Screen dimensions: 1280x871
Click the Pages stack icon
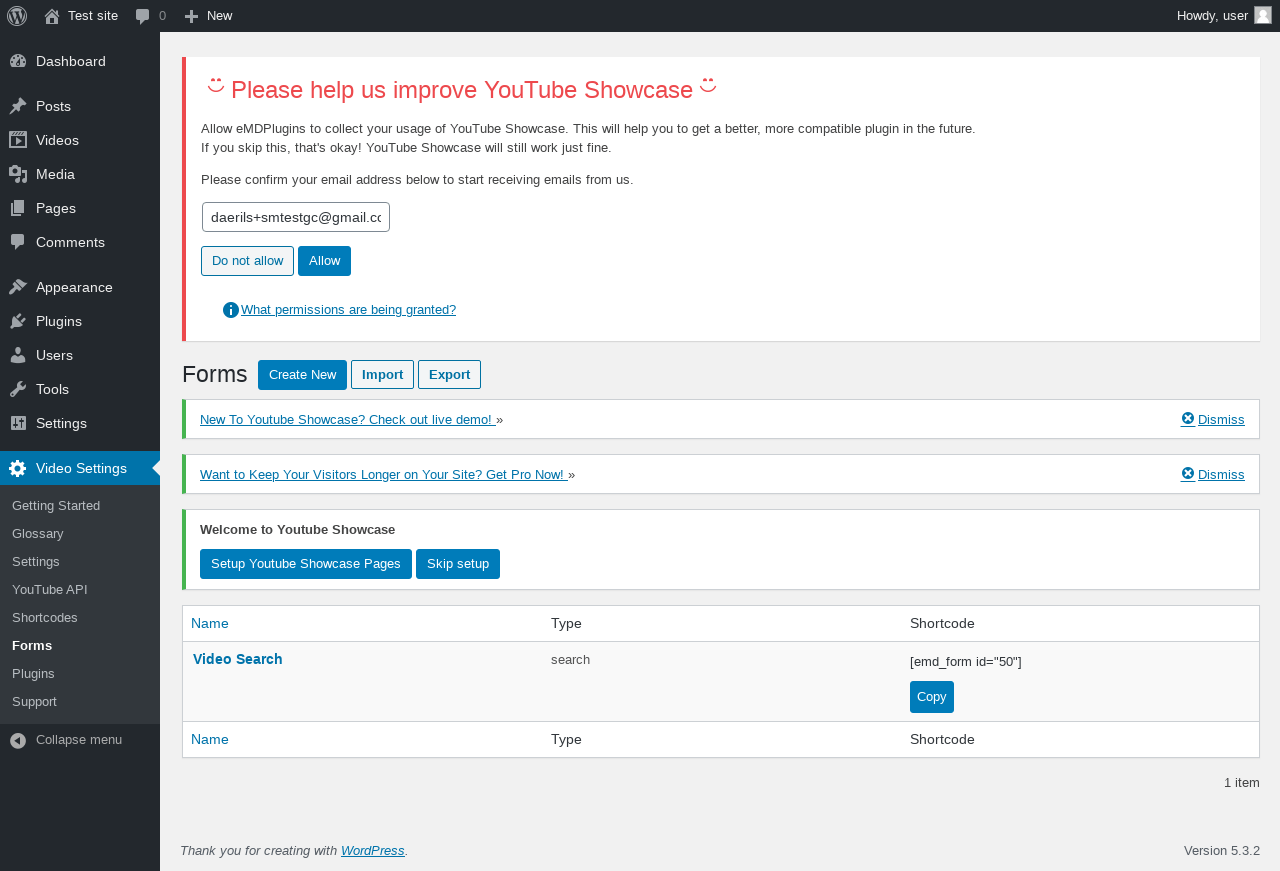pyautogui.click(x=18, y=208)
